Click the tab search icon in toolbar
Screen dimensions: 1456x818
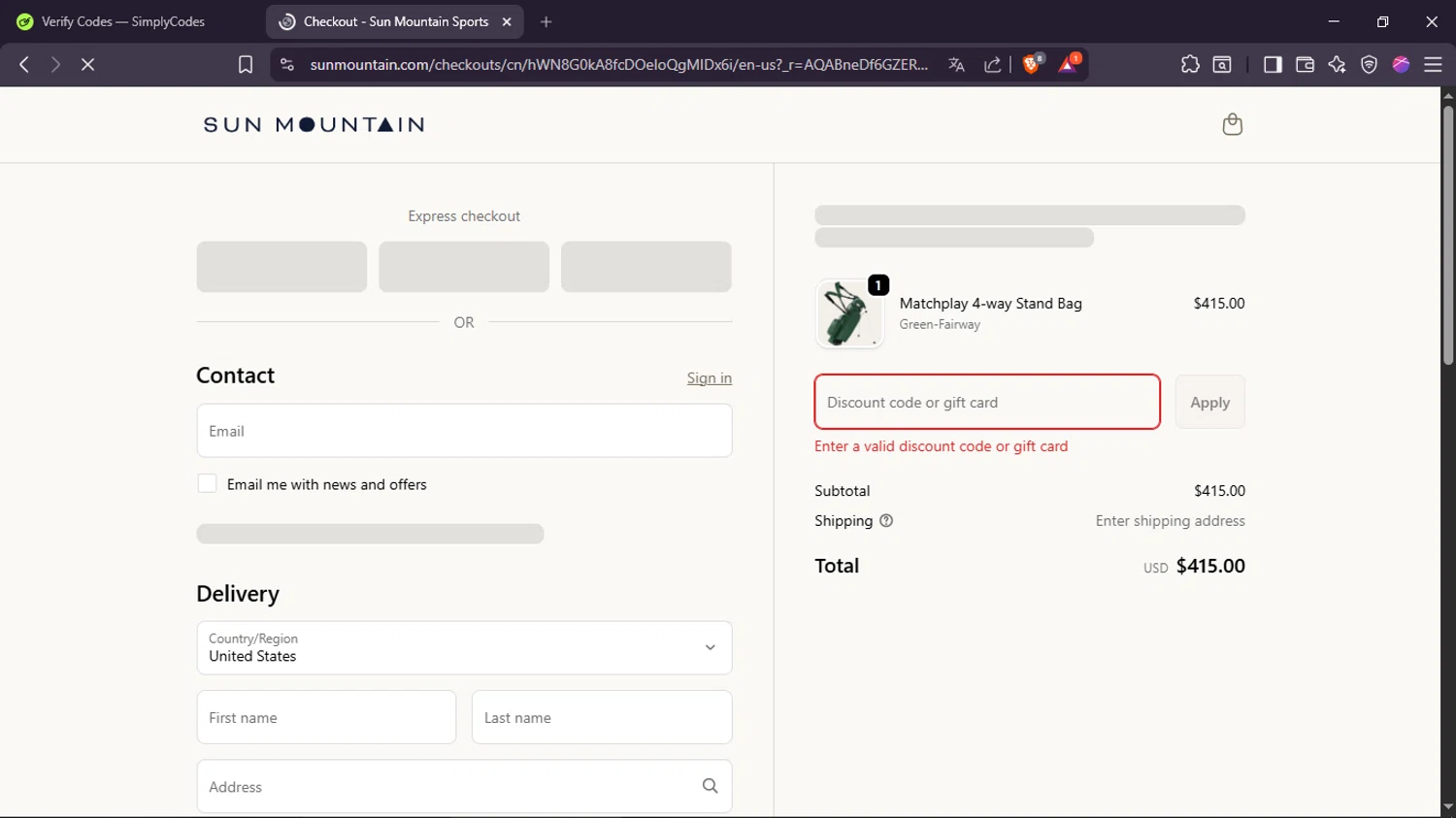(1222, 64)
